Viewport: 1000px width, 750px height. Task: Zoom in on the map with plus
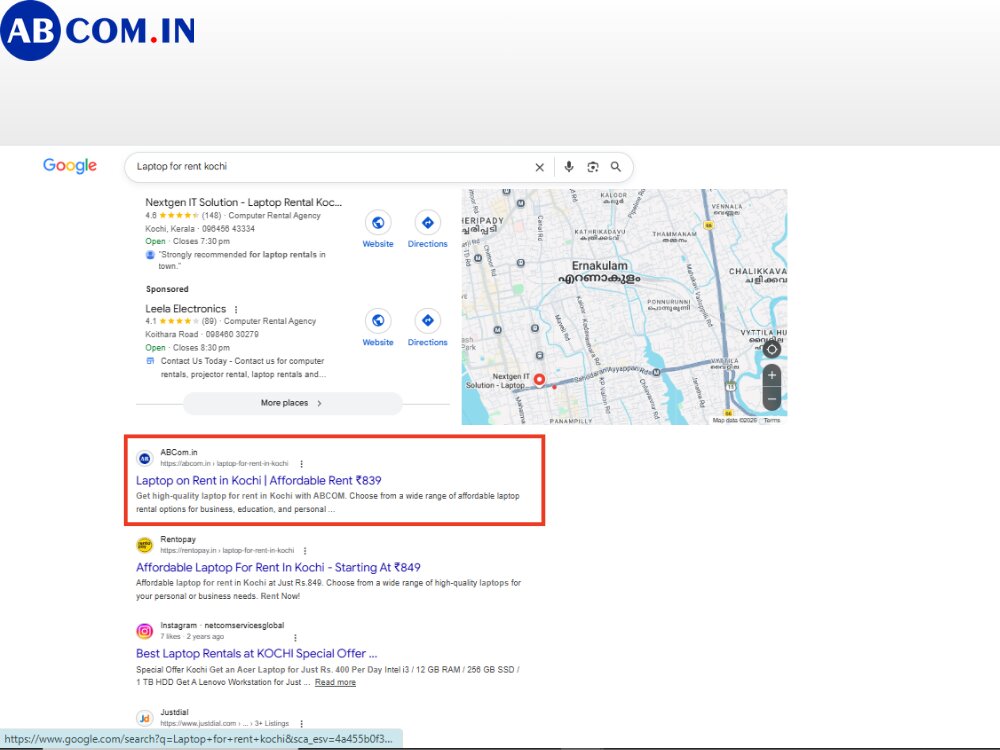coord(772,375)
